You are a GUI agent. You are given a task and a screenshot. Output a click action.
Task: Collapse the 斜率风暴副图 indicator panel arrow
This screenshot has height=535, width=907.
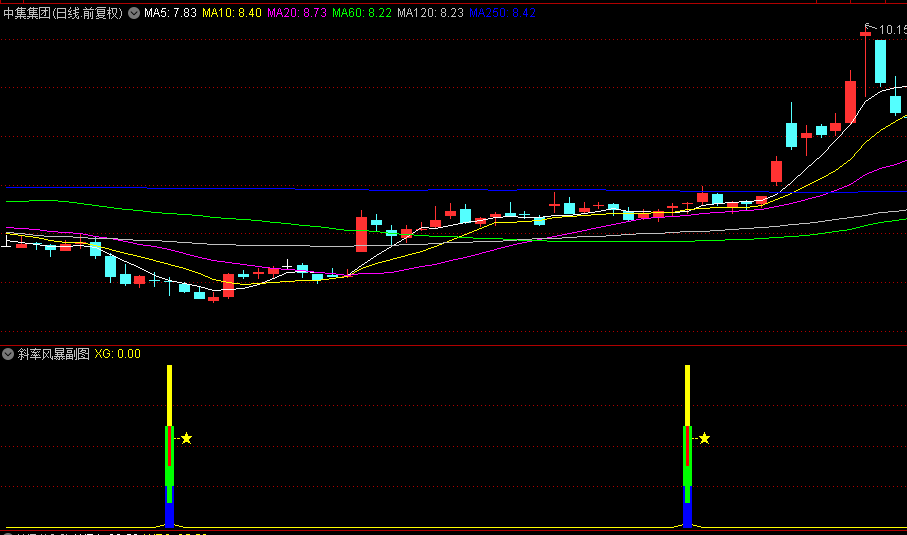(x=8, y=354)
